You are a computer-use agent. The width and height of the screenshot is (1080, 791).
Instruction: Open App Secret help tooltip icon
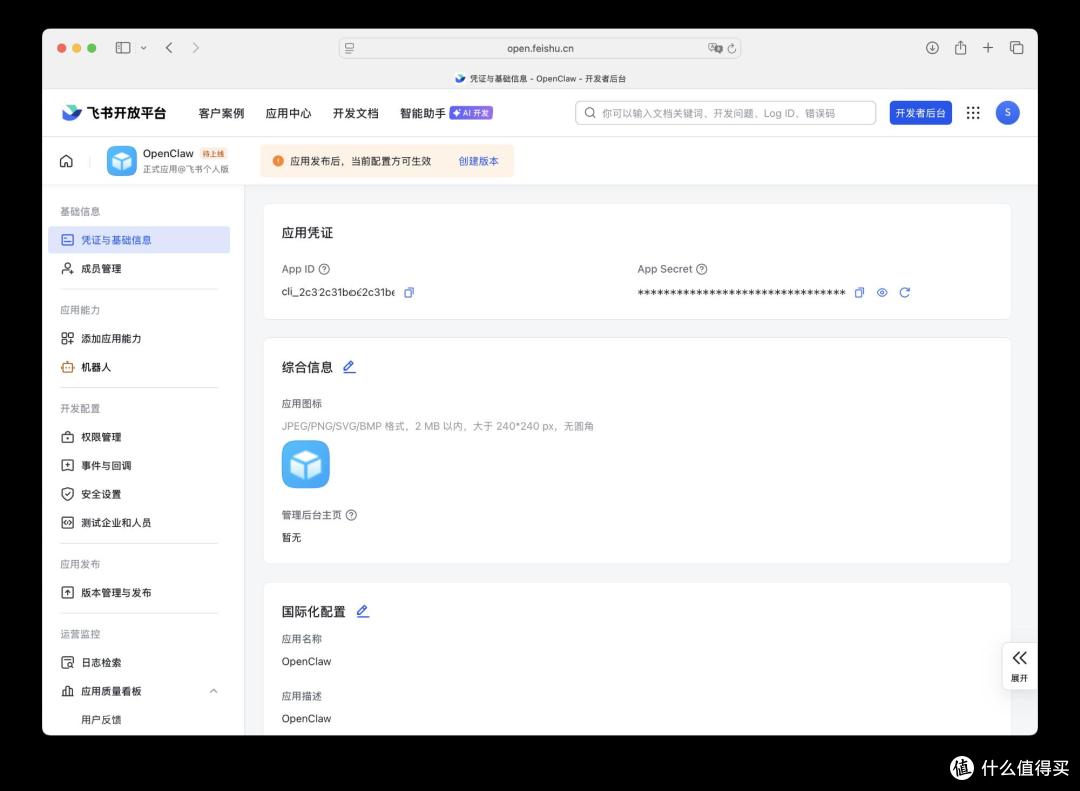point(702,269)
